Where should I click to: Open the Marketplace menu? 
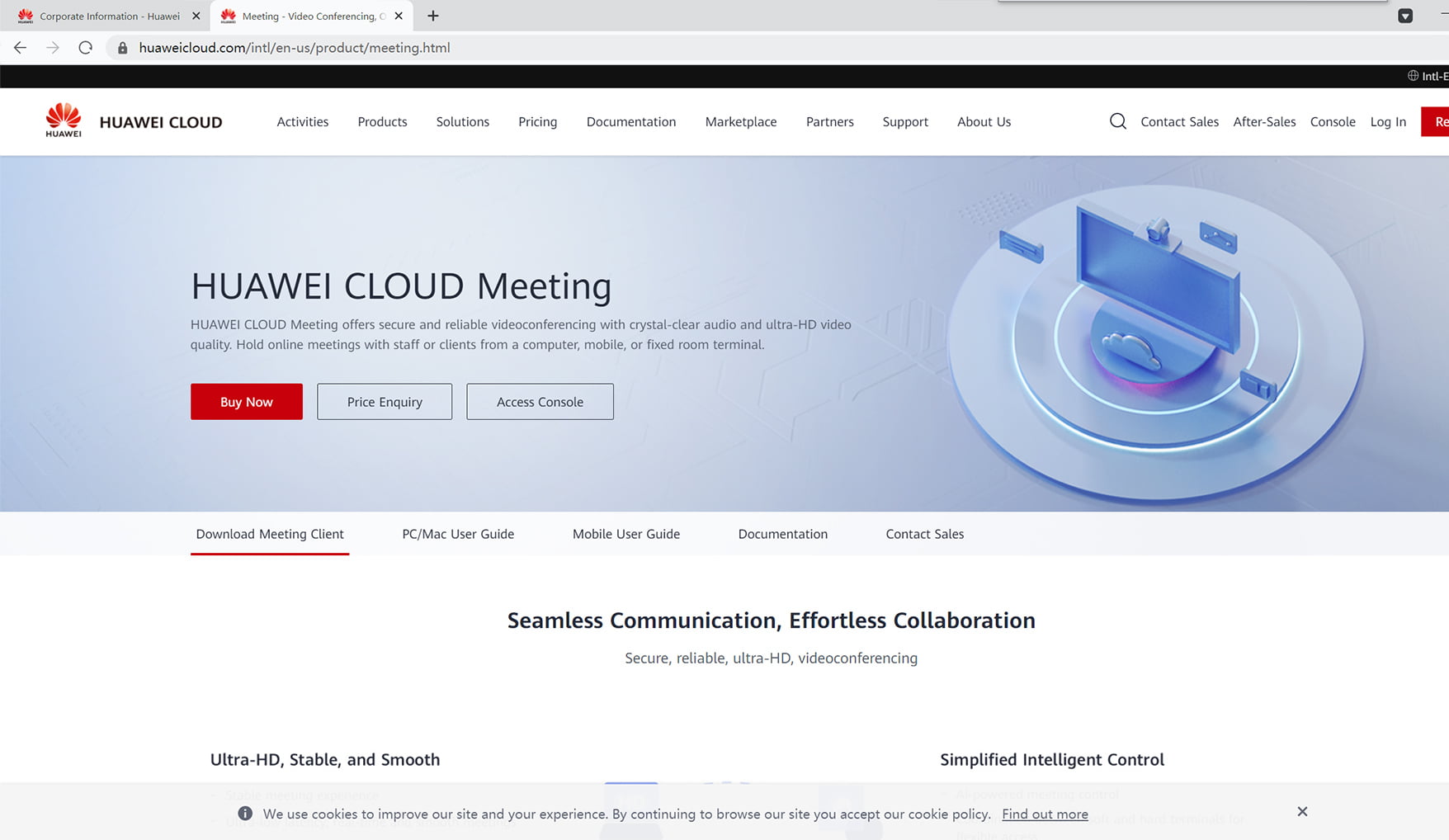pyautogui.click(x=741, y=121)
